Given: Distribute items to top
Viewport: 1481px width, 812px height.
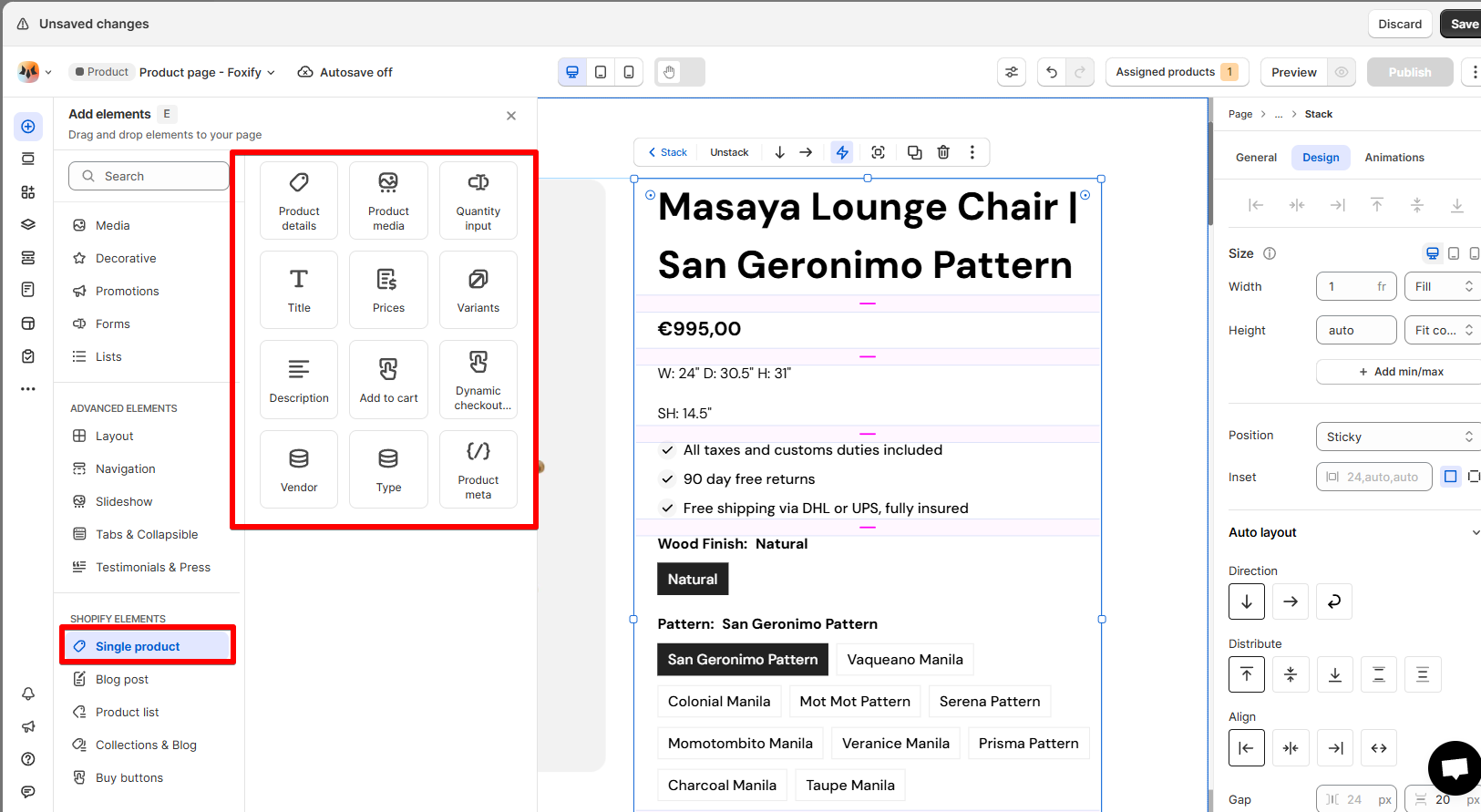Looking at the screenshot, I should (x=1247, y=674).
